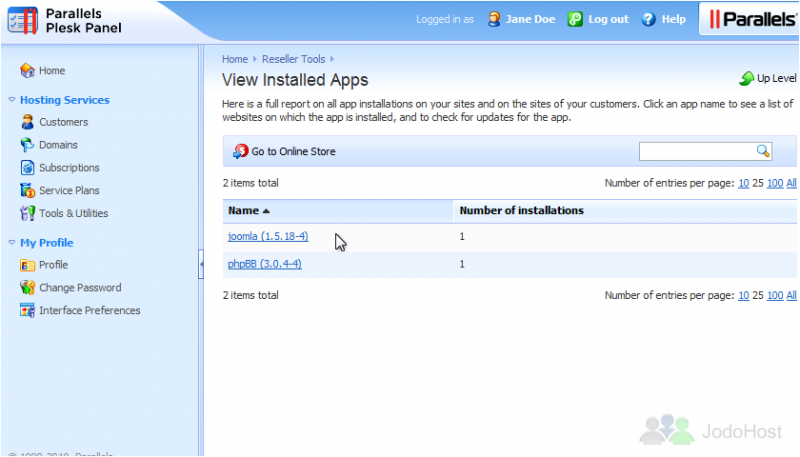Click the Tools & Utilities icon
This screenshot has width=800, height=457.
[27, 213]
